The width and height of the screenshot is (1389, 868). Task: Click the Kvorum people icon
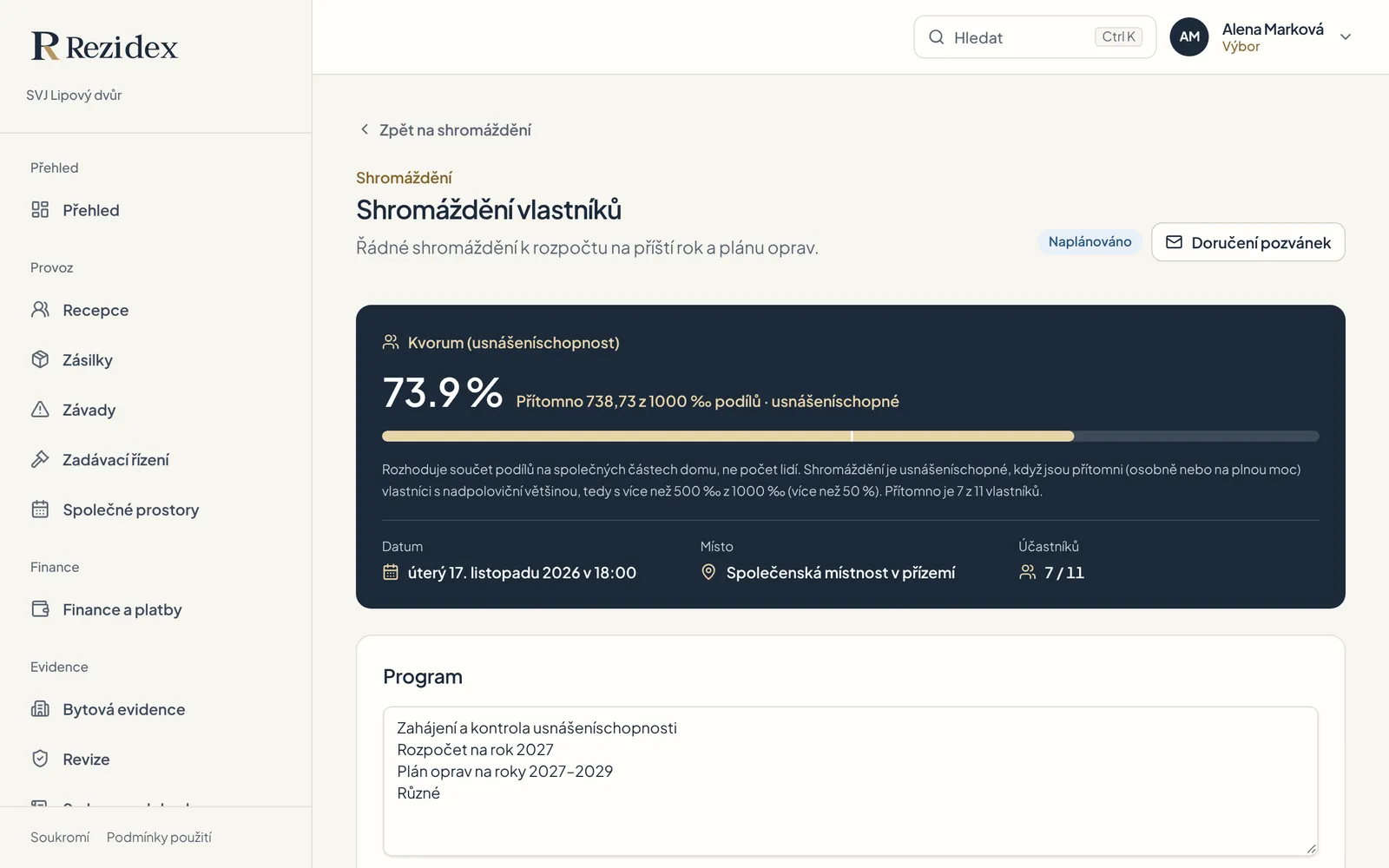(391, 342)
